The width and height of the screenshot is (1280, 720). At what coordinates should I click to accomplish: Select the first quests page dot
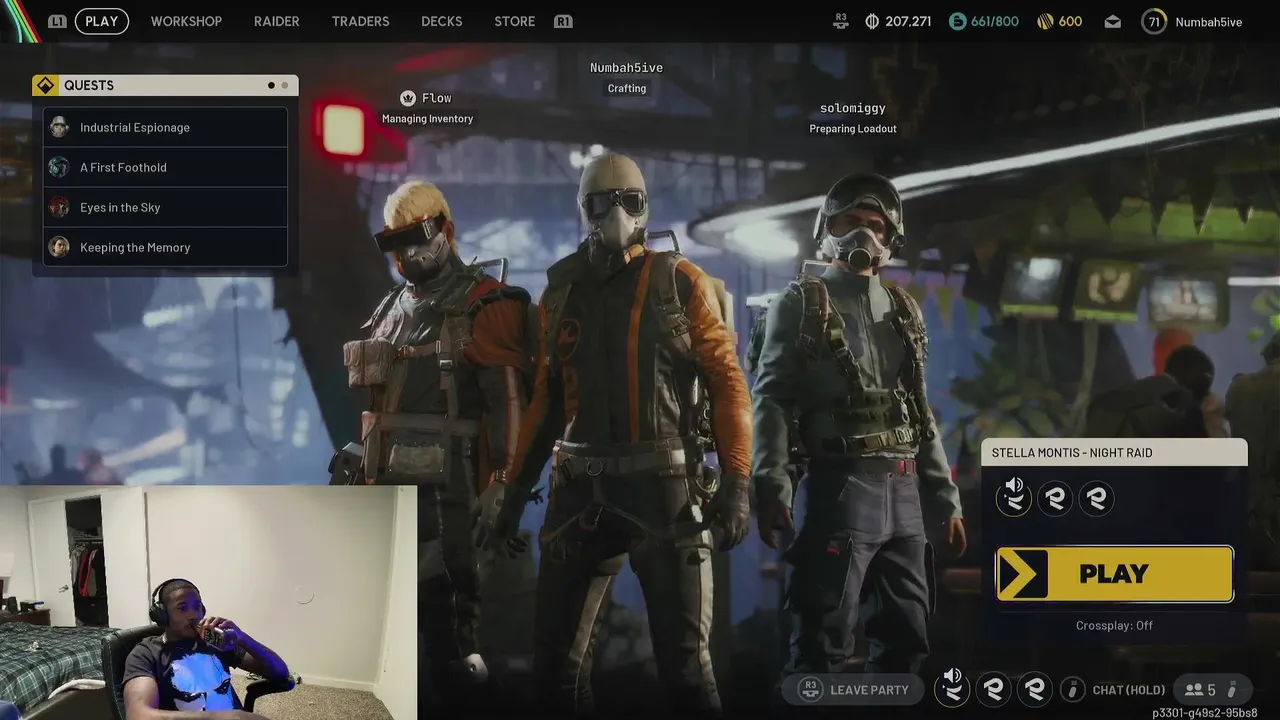point(271,85)
